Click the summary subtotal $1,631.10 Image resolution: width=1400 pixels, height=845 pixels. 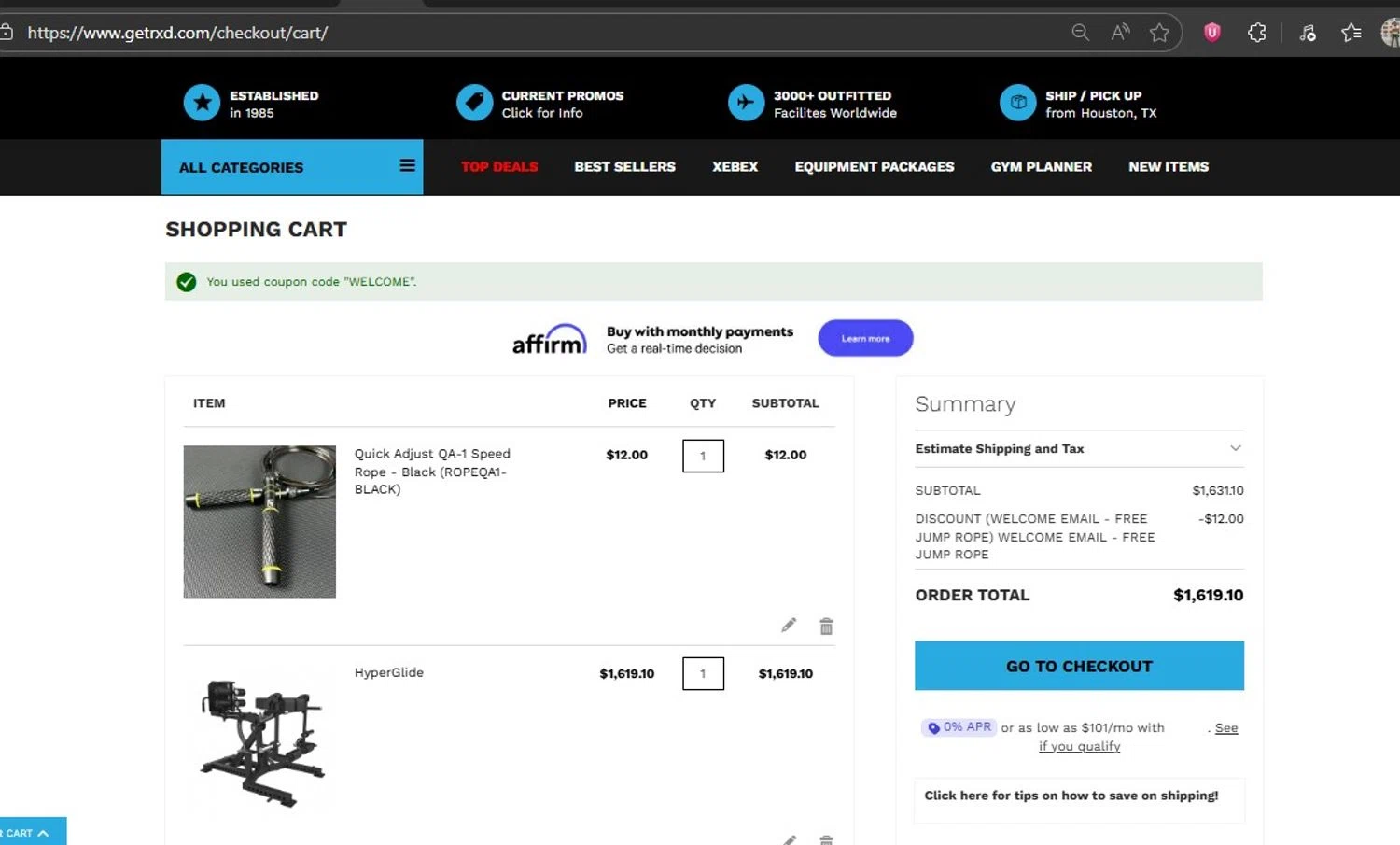pos(1218,490)
